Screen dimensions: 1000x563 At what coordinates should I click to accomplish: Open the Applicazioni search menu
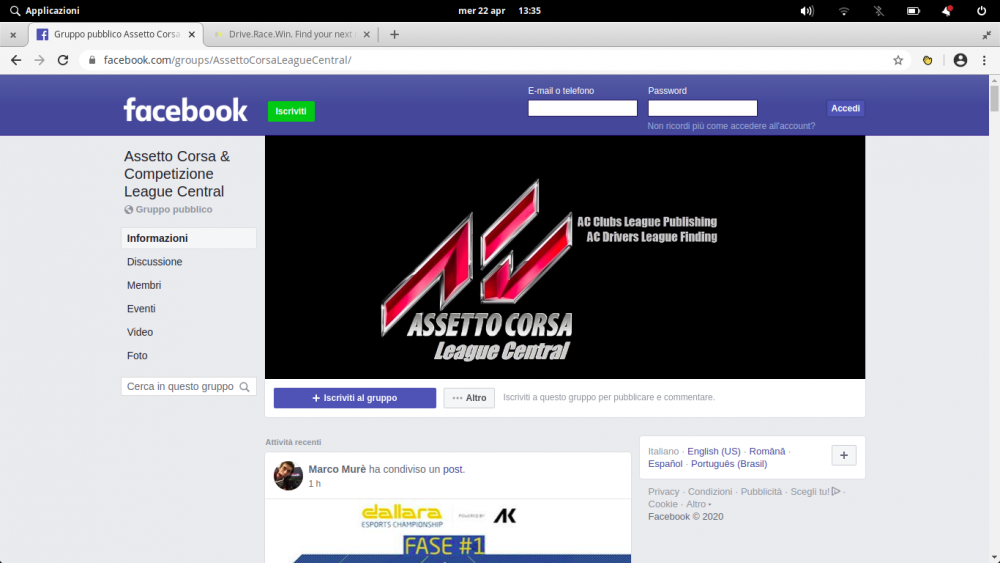tap(45, 11)
